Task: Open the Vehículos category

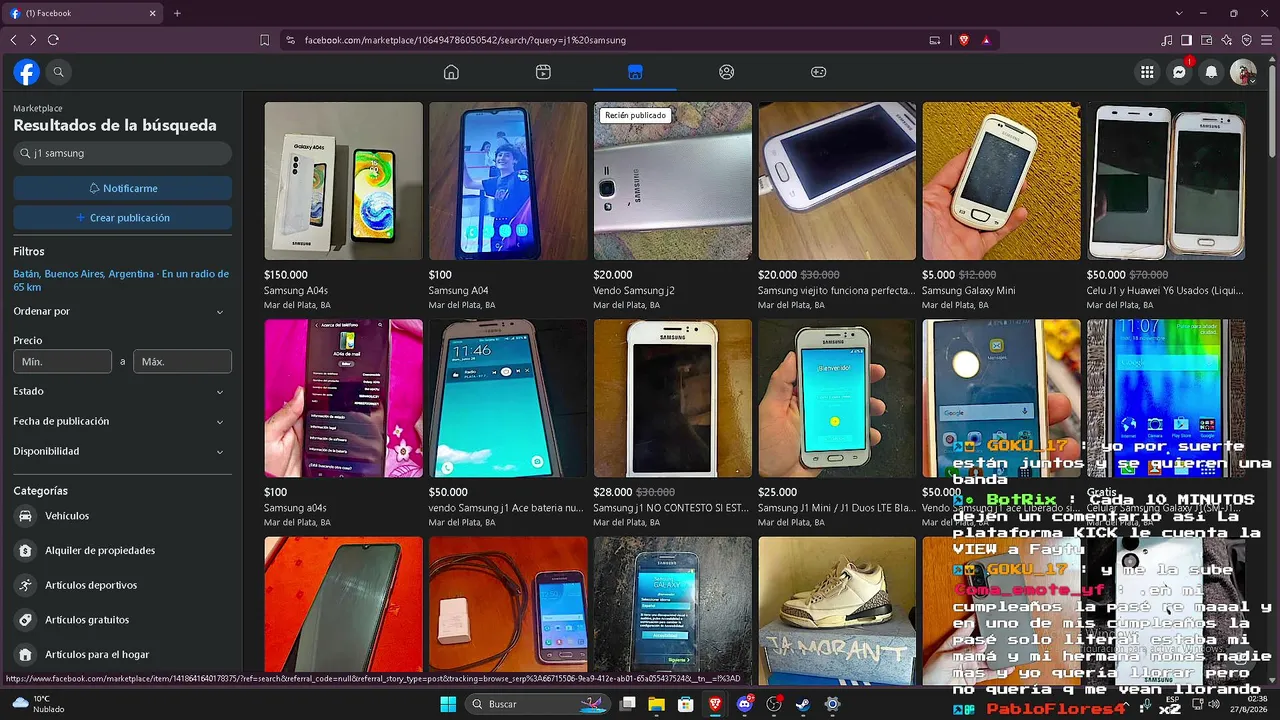Action: 122,516
